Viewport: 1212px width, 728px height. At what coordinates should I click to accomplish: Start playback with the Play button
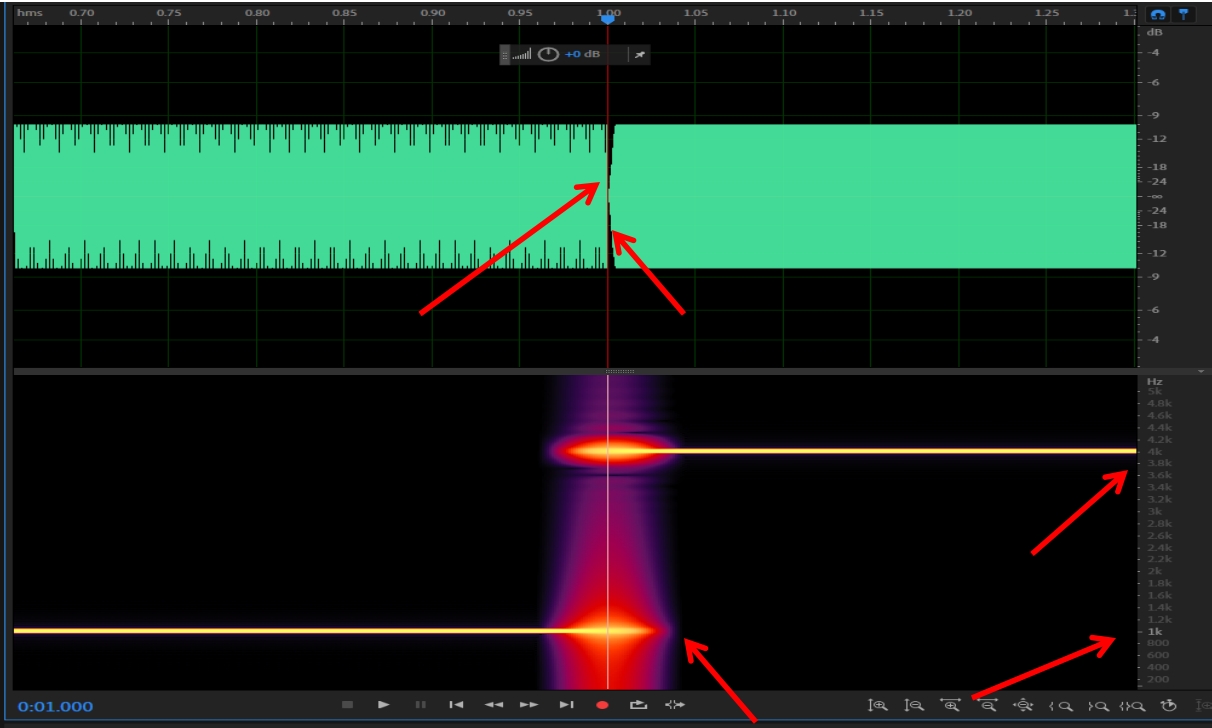384,705
